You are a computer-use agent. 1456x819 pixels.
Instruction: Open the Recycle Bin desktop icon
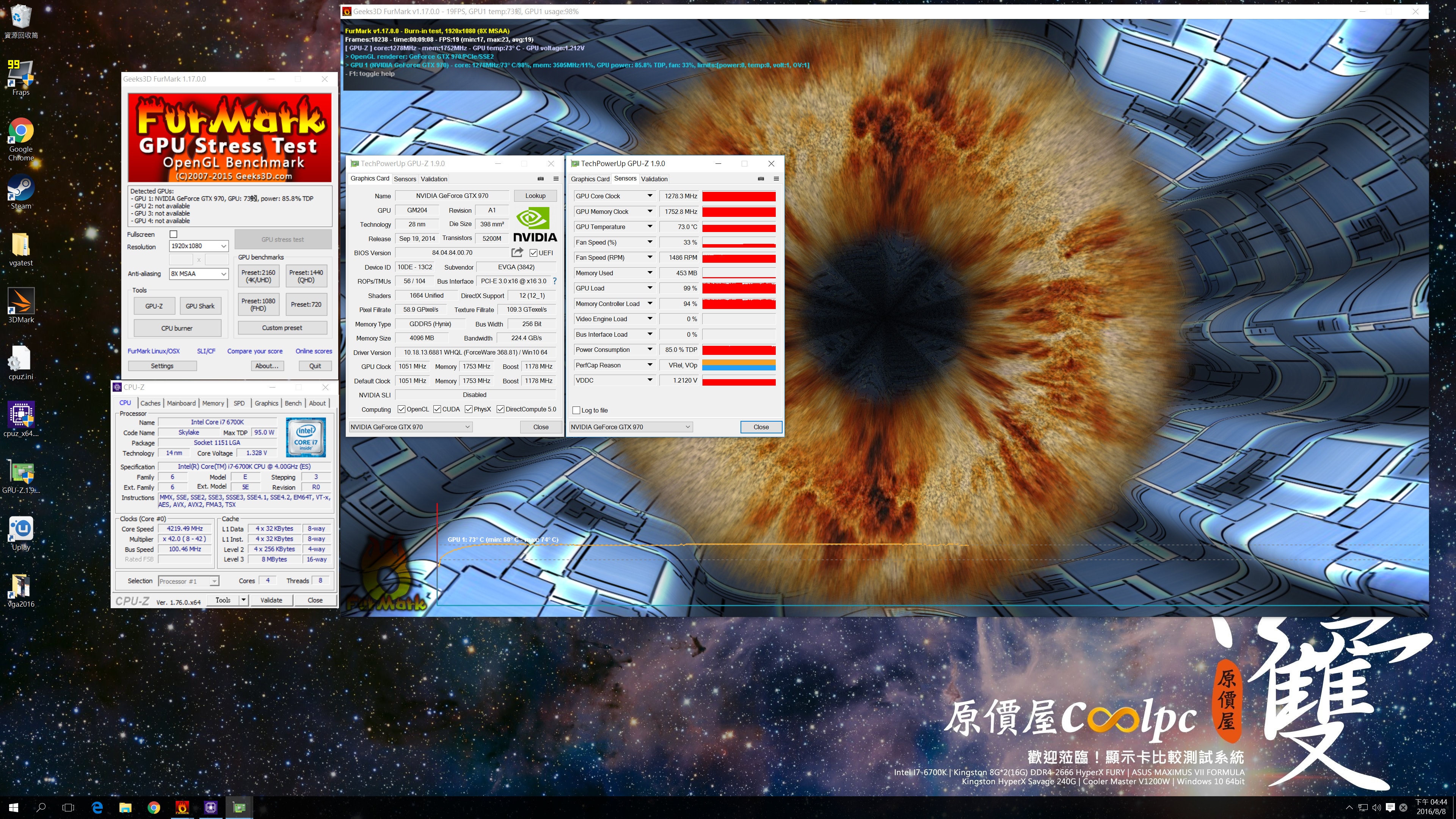pos(21,21)
